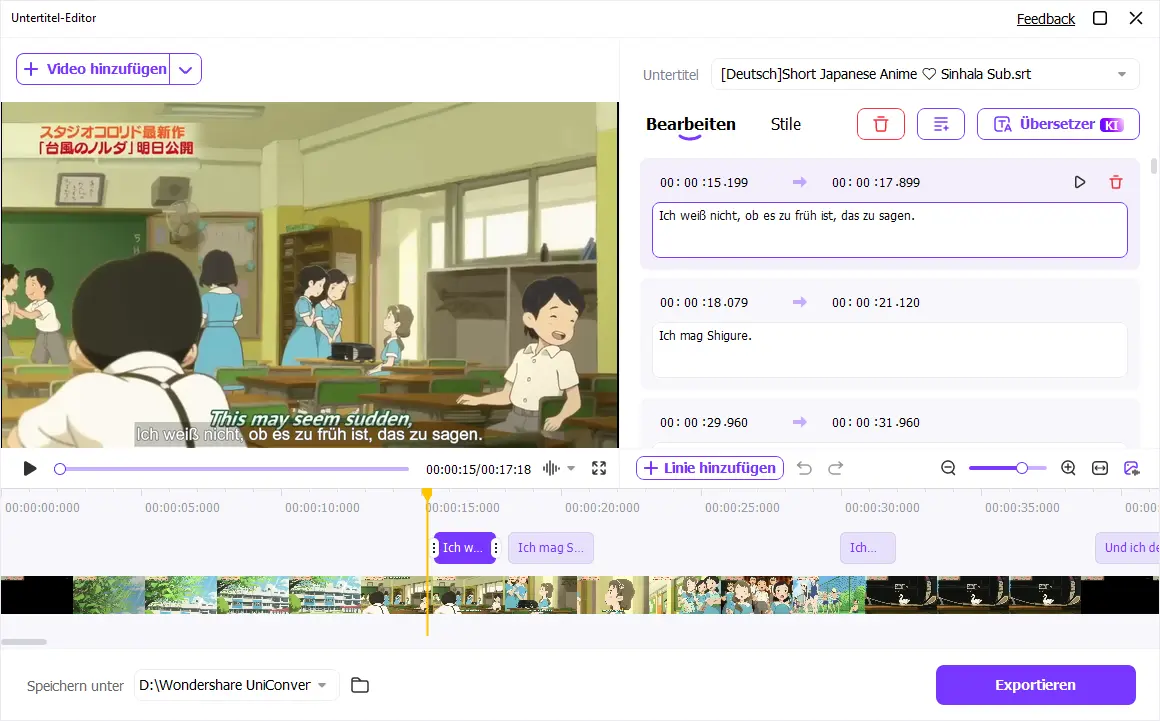Switch to the Bearbeiten tab
This screenshot has height=721, width=1160.
(690, 124)
